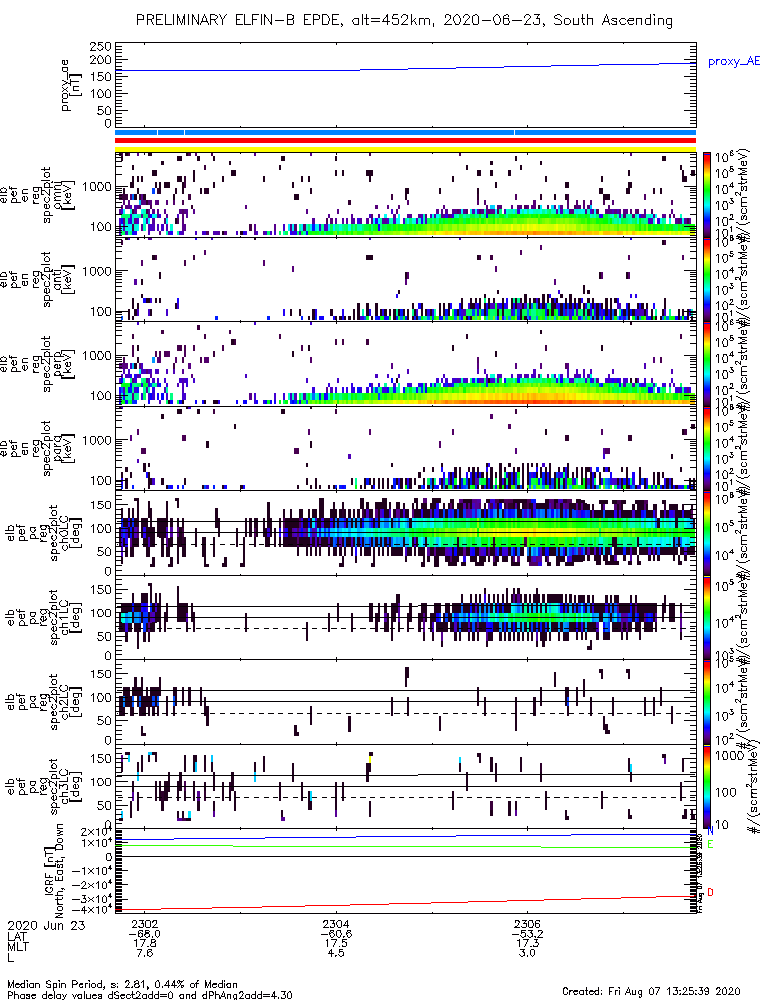Click the ch2LC pitch-angle spectrogram panel

[x=406, y=702]
